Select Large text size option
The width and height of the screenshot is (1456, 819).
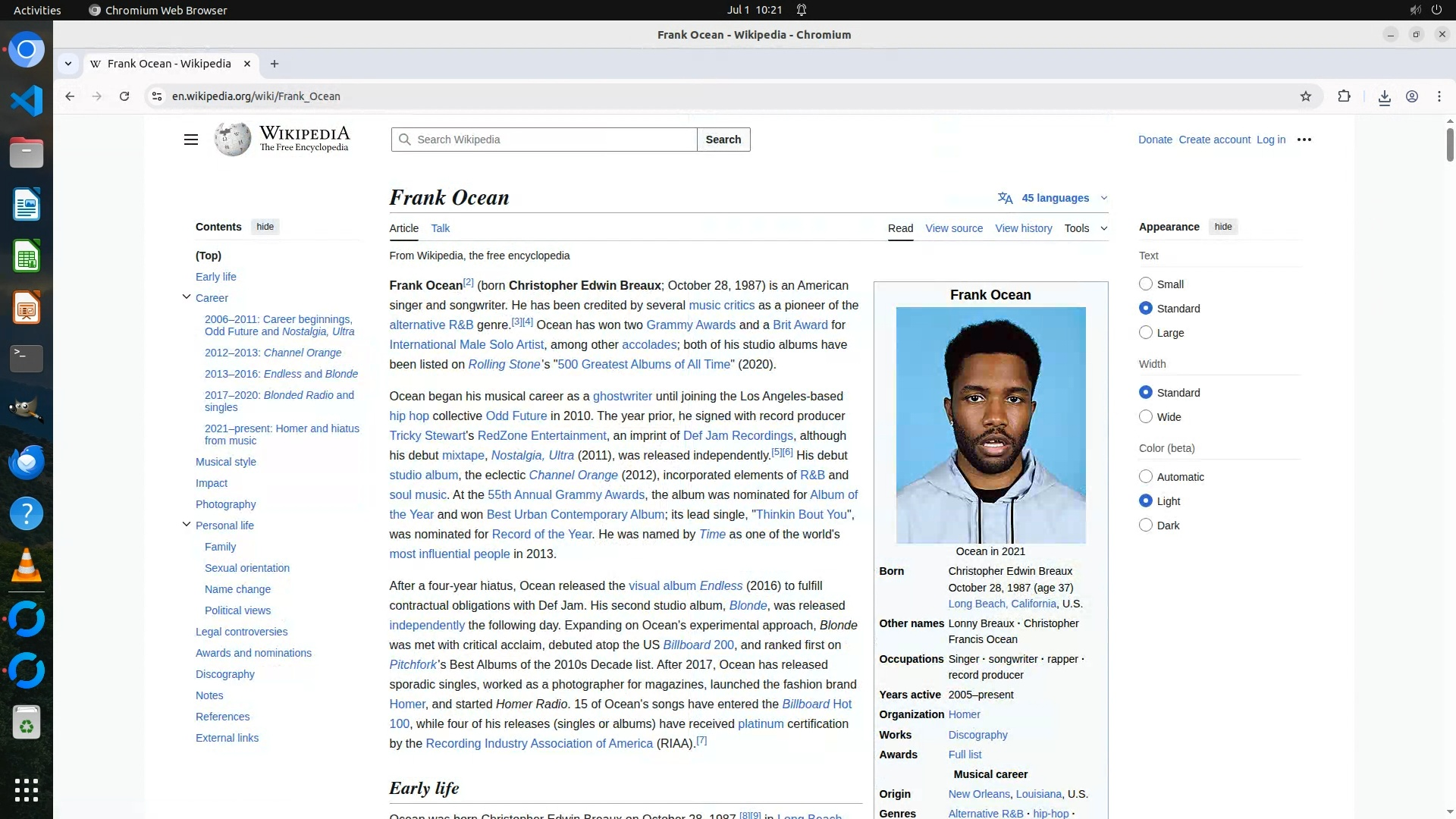[1146, 332]
